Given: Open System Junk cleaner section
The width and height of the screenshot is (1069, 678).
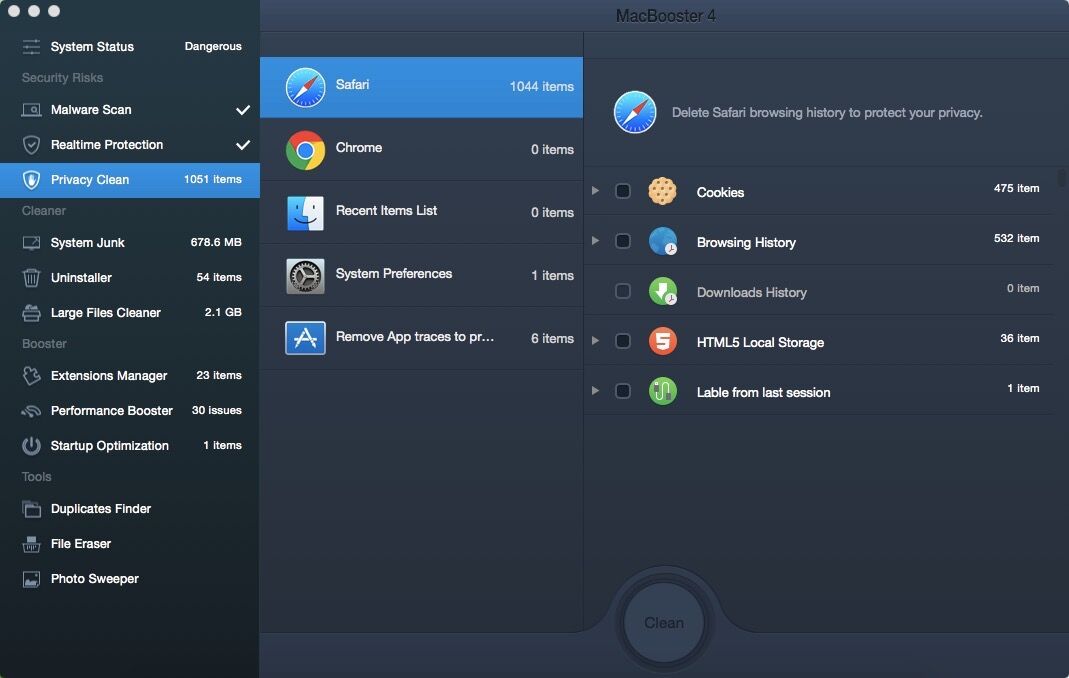Looking at the screenshot, I should tap(130, 243).
